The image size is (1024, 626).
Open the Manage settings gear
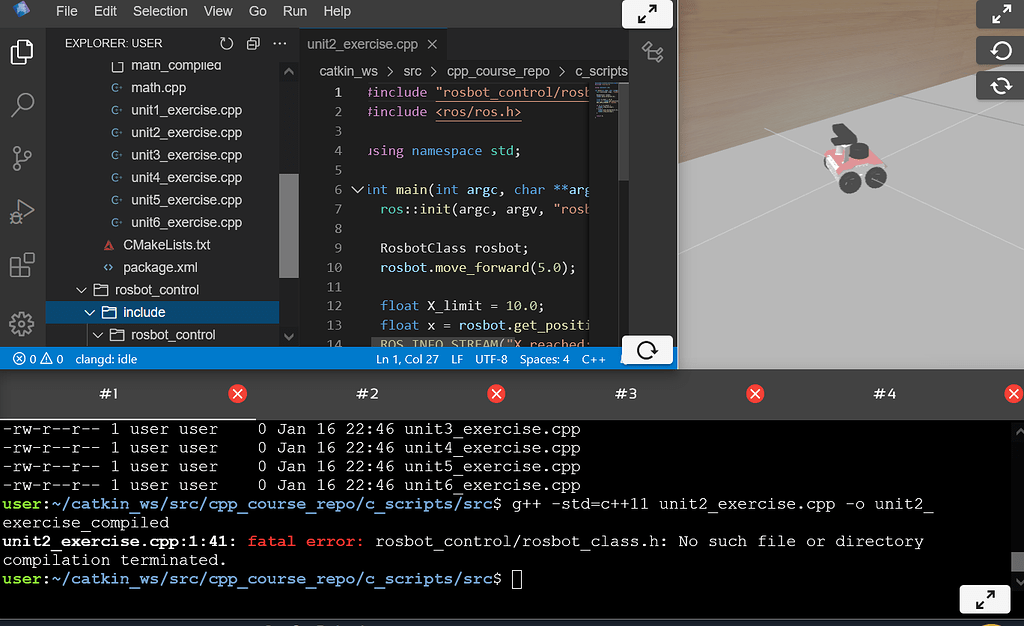22,324
